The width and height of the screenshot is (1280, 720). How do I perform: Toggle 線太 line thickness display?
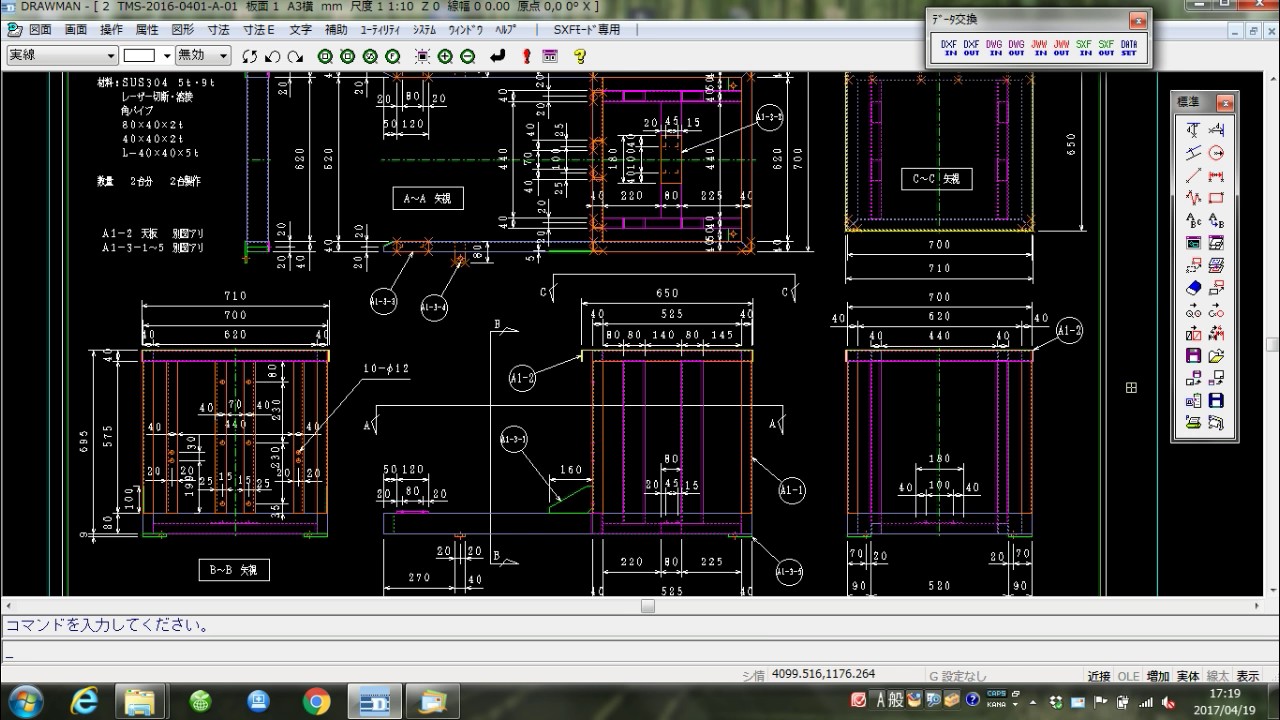pos(1218,676)
